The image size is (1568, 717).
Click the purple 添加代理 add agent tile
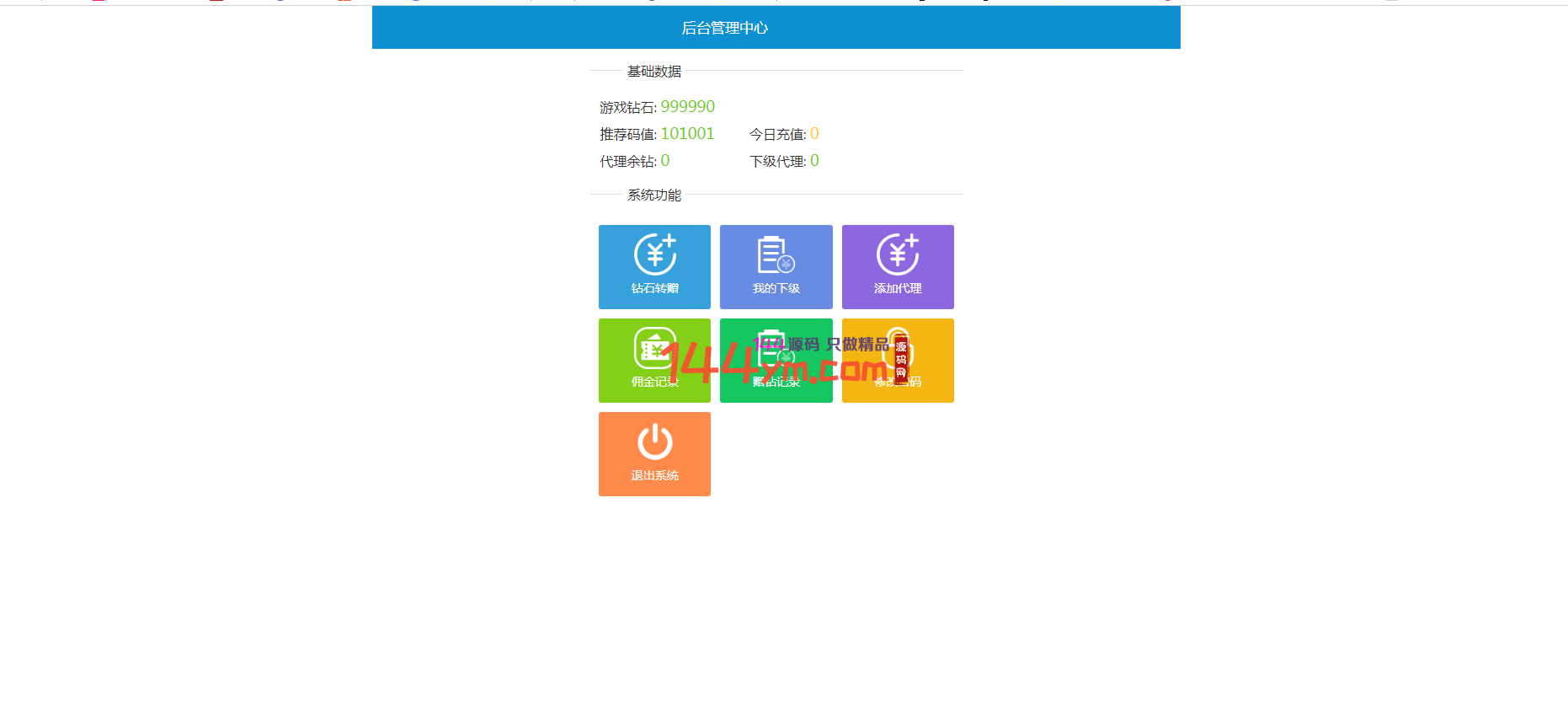898,266
